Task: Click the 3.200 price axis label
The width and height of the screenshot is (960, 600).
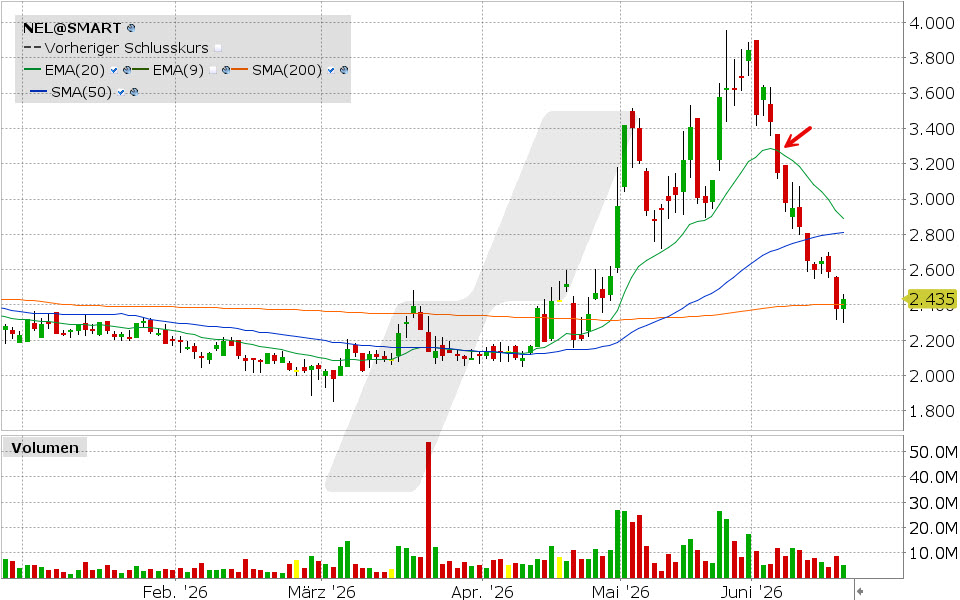Action: point(932,164)
